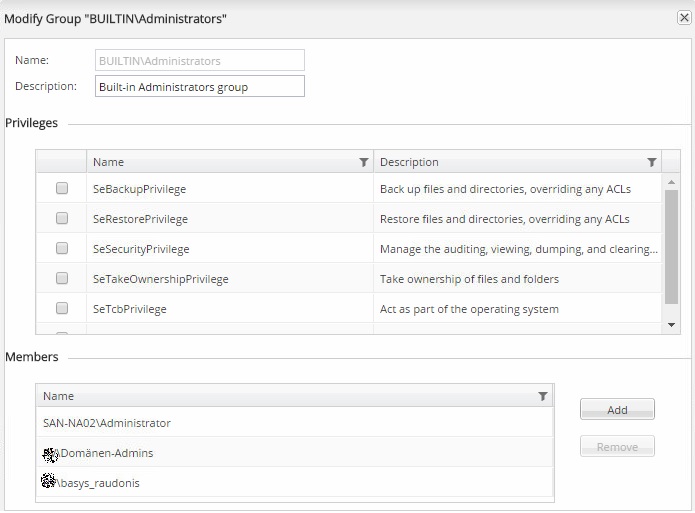Click the Remove member button

617,447
